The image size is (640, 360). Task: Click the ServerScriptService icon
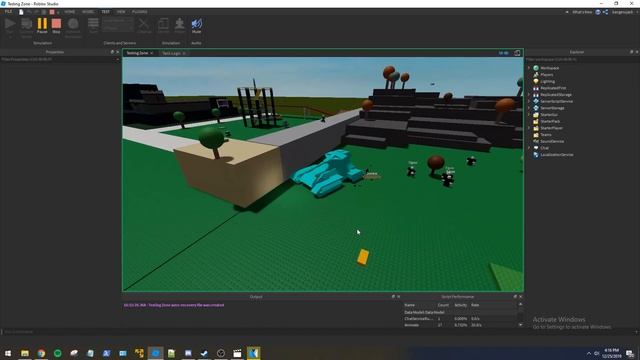[x=536, y=101]
